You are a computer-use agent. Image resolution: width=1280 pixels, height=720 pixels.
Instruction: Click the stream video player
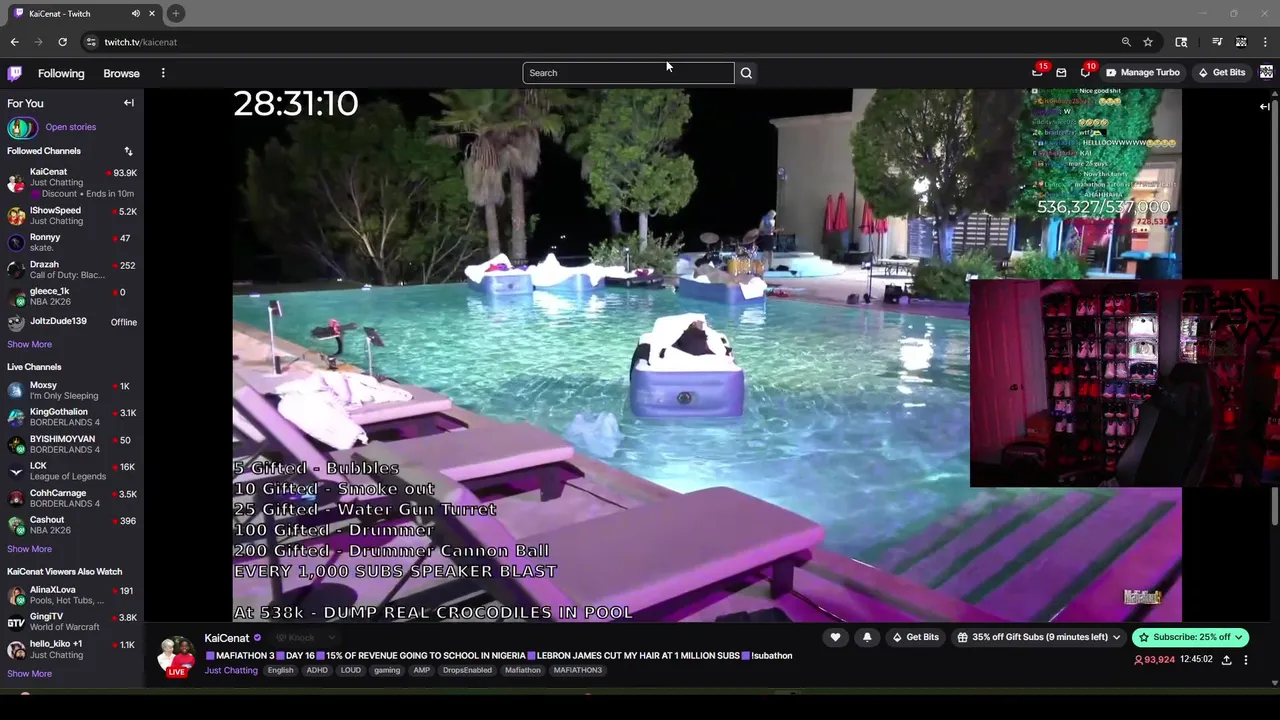click(x=707, y=355)
